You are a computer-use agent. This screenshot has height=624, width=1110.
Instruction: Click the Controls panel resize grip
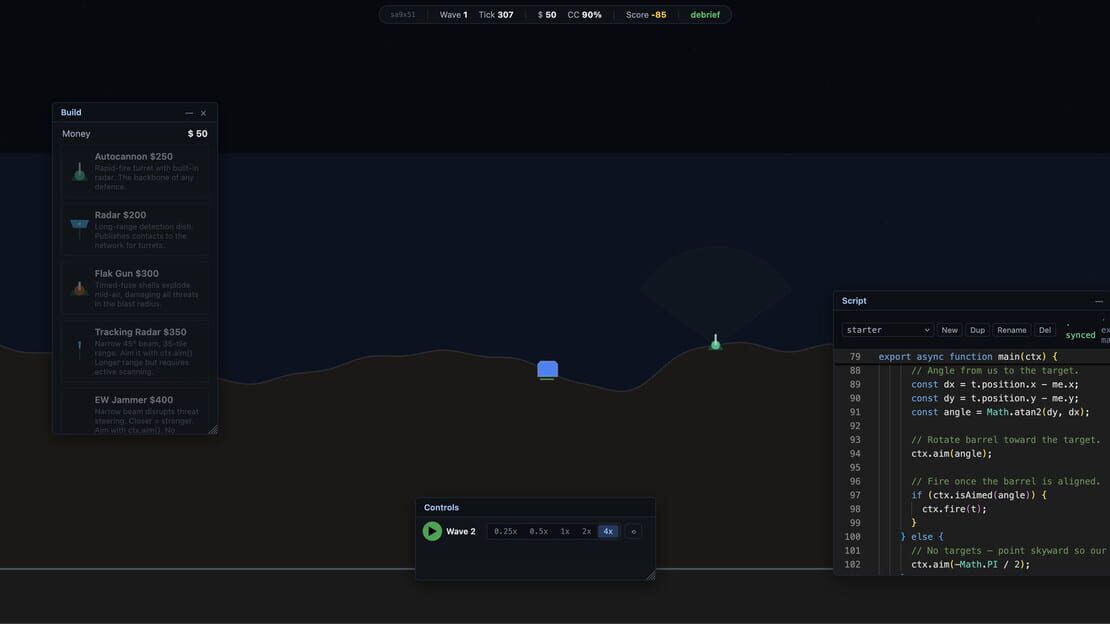coord(651,575)
